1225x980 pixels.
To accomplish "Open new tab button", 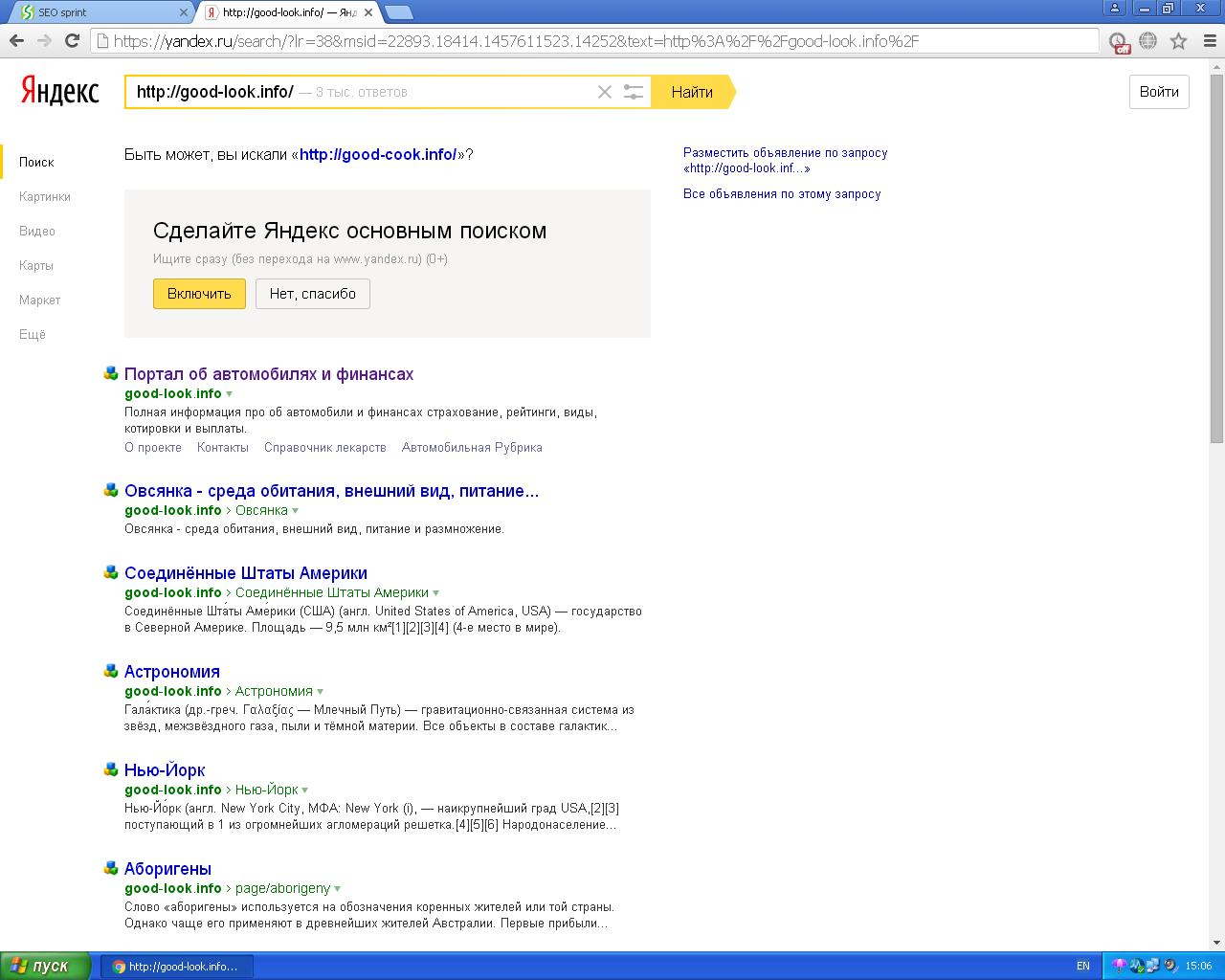I will click(399, 12).
